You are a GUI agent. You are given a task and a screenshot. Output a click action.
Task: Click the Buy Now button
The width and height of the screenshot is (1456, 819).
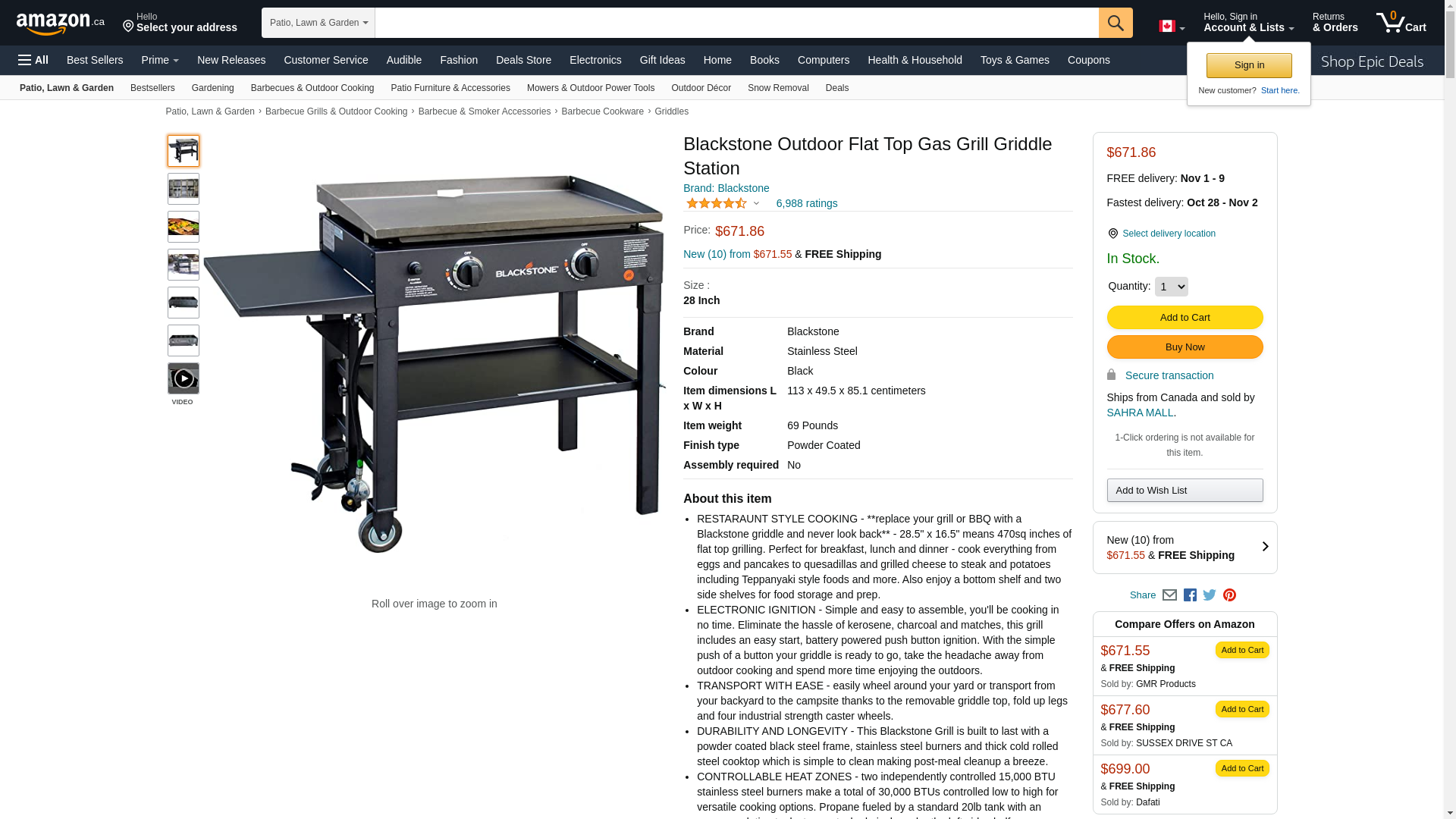tap(1185, 347)
